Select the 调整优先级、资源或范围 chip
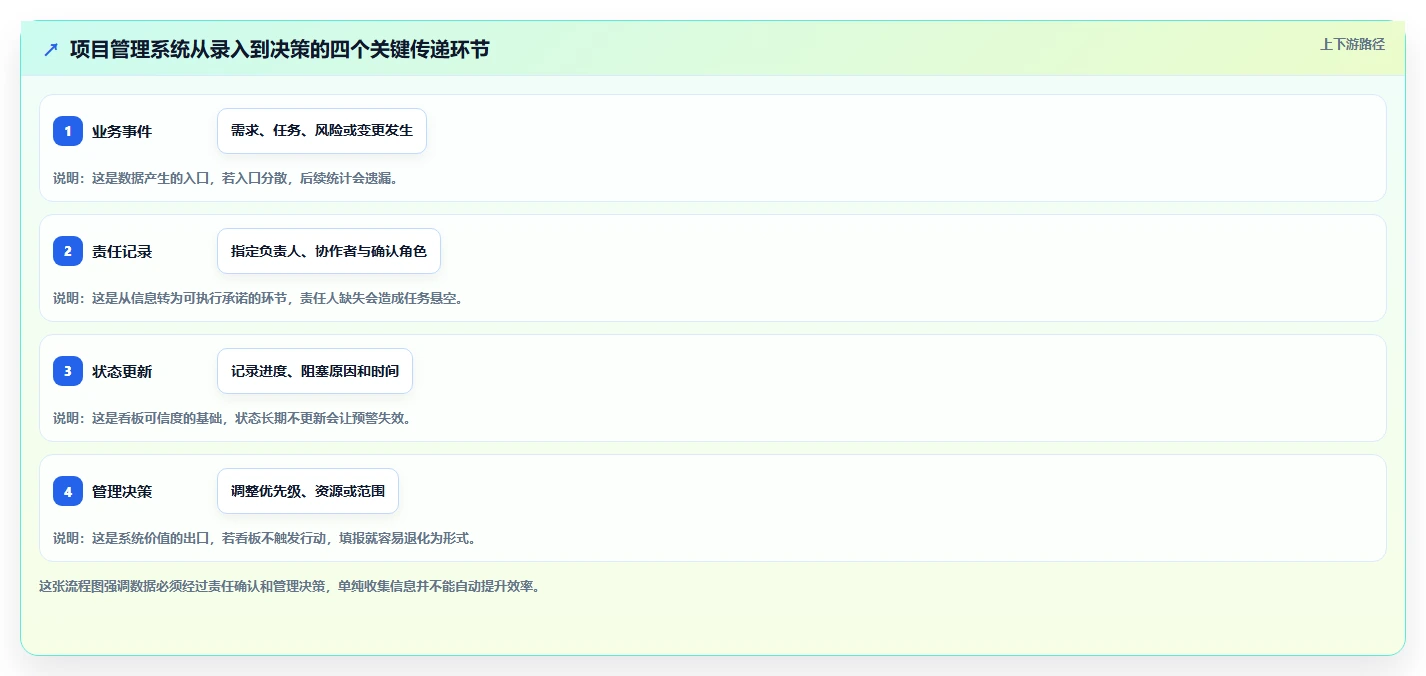1426x676 pixels. pyautogui.click(x=308, y=491)
